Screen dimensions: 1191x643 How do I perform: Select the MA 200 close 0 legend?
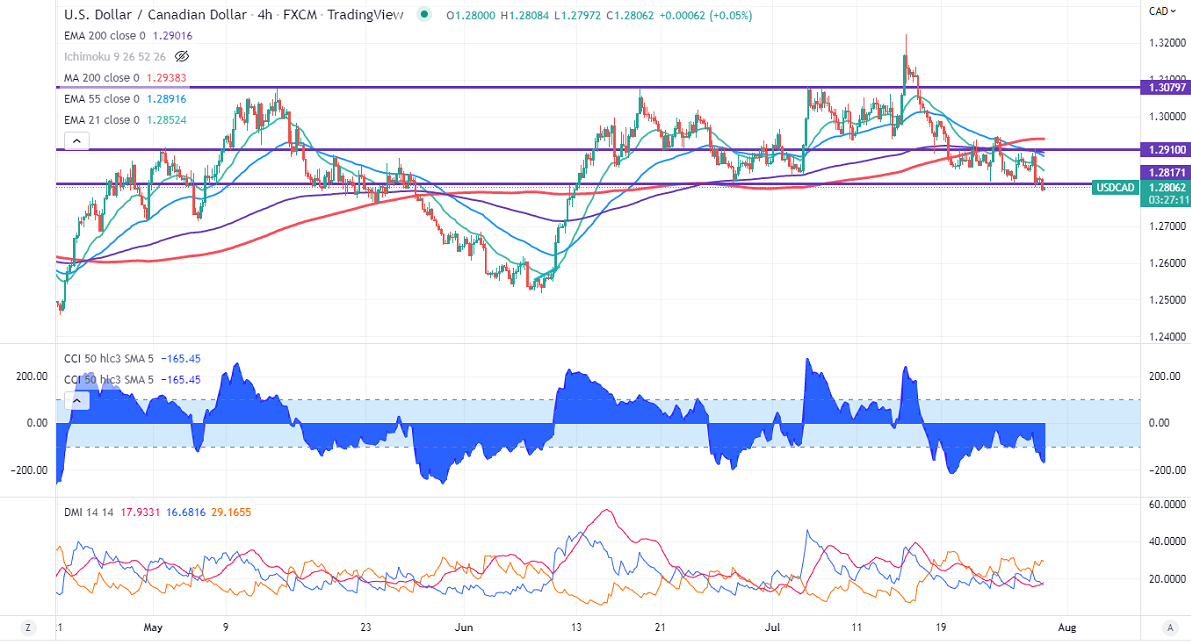102,77
